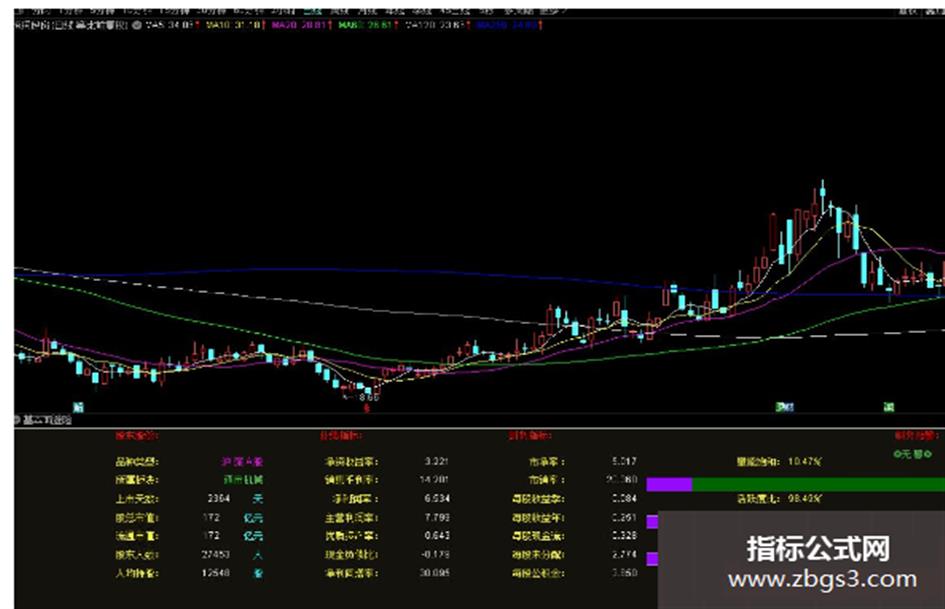Click the shareholder count value 27453
945x609 pixels.
[x=216, y=554]
